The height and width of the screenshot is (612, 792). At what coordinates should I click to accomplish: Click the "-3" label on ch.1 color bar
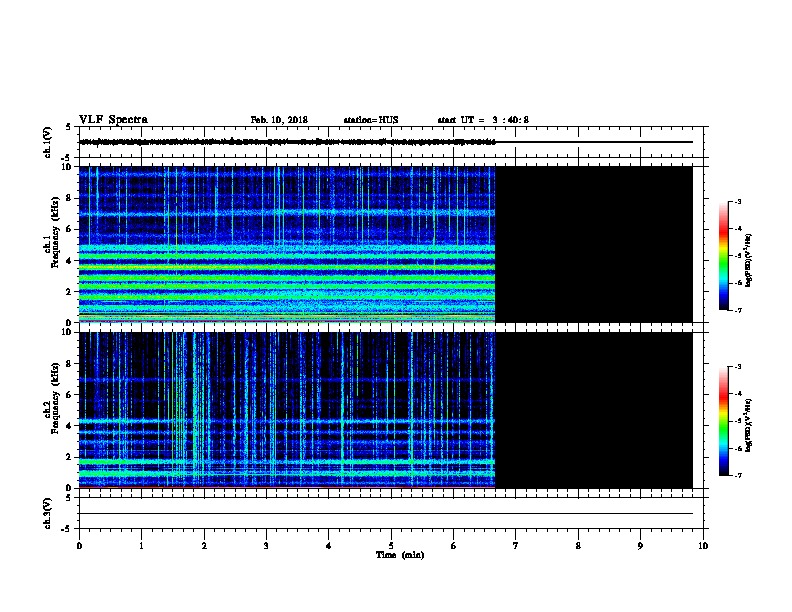tap(738, 201)
